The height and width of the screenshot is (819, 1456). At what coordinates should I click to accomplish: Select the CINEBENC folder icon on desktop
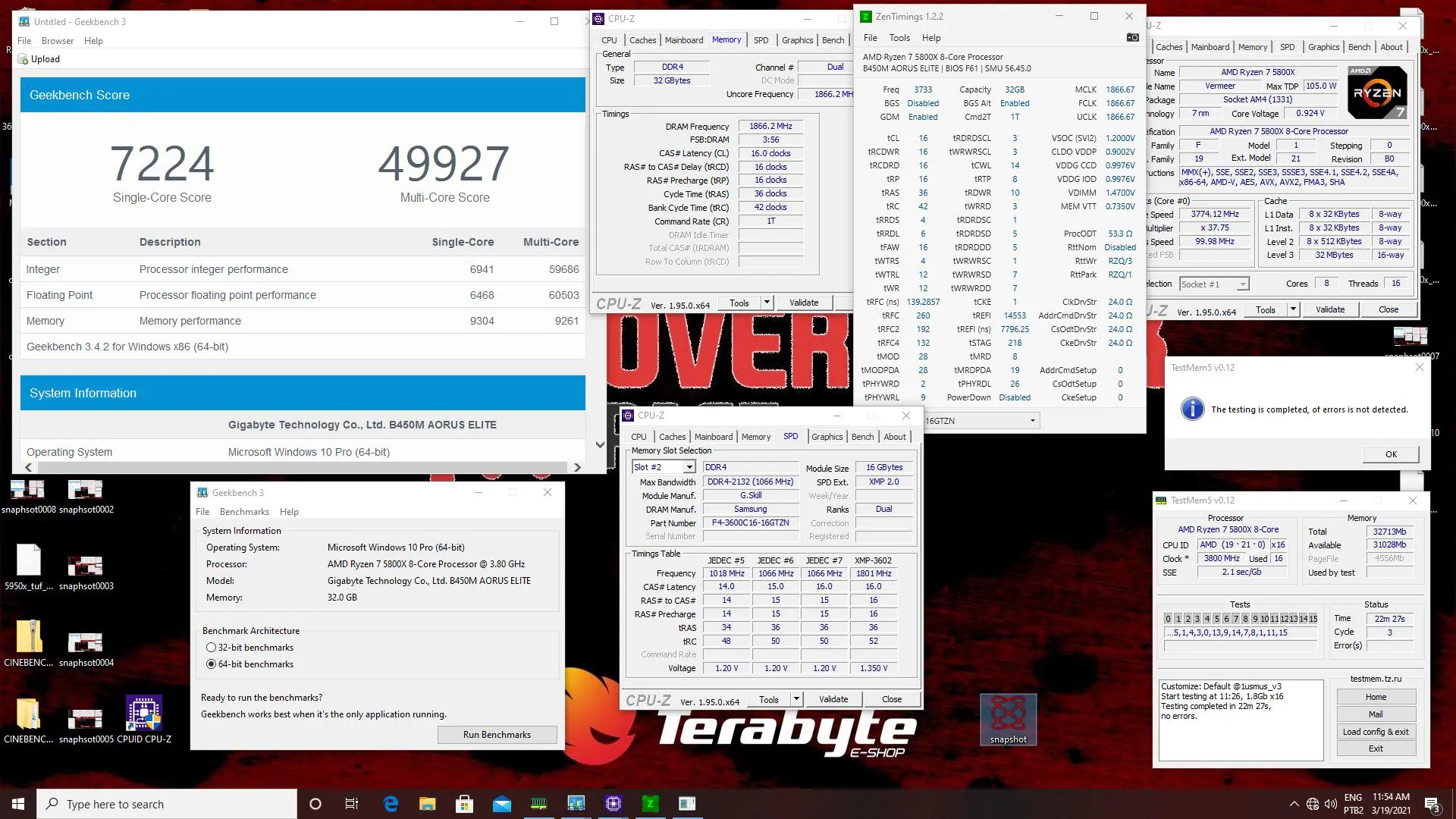(29, 720)
